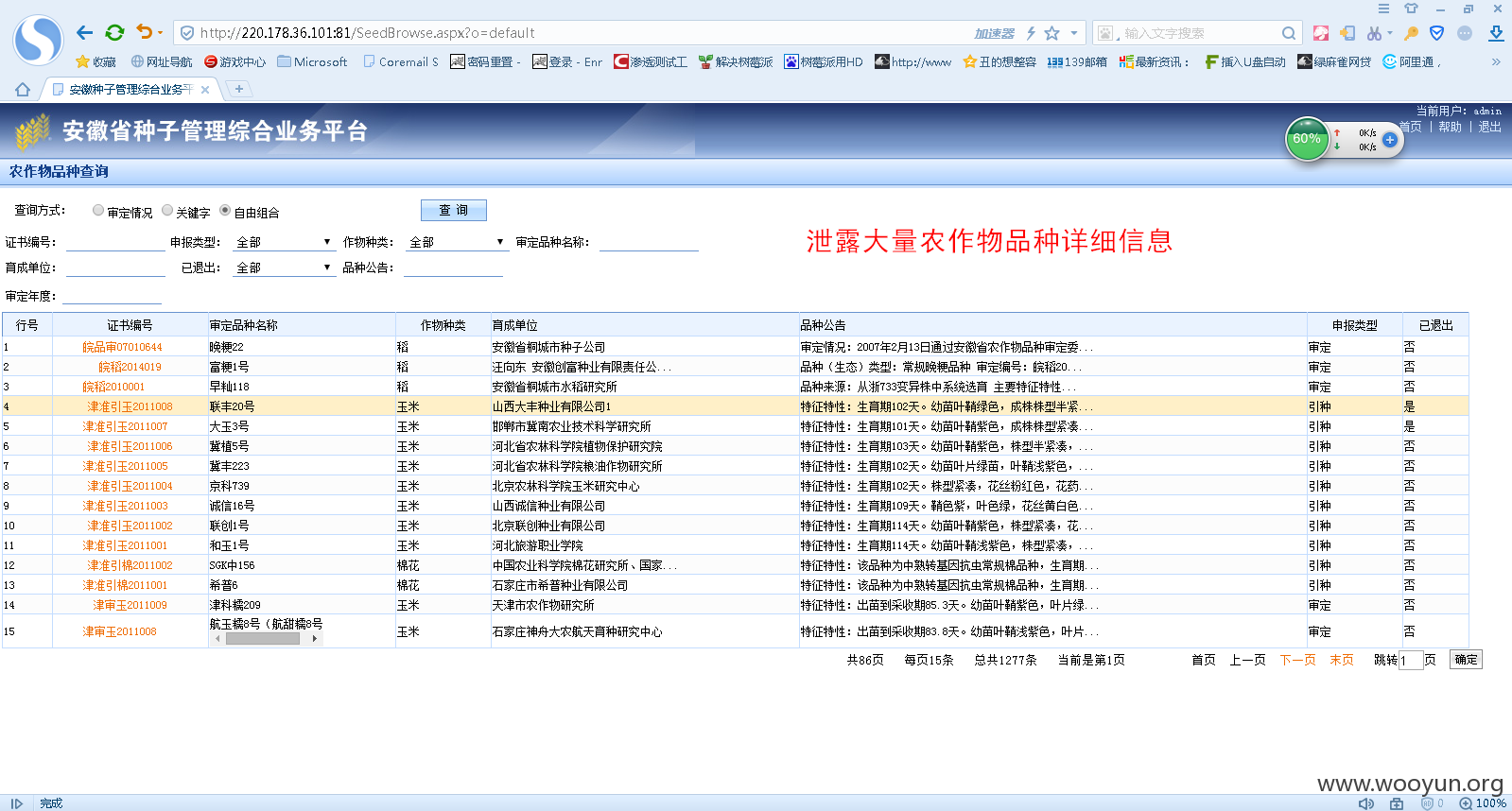Click the search engine paw icon in search box
1512x811 pixels.
(1105, 33)
